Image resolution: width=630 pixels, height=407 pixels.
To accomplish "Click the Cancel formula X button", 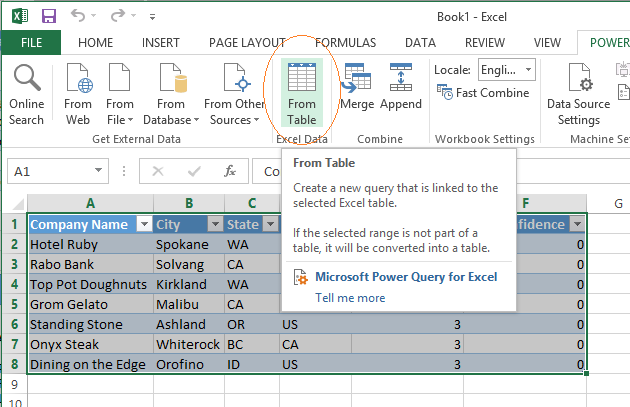I will [158, 172].
